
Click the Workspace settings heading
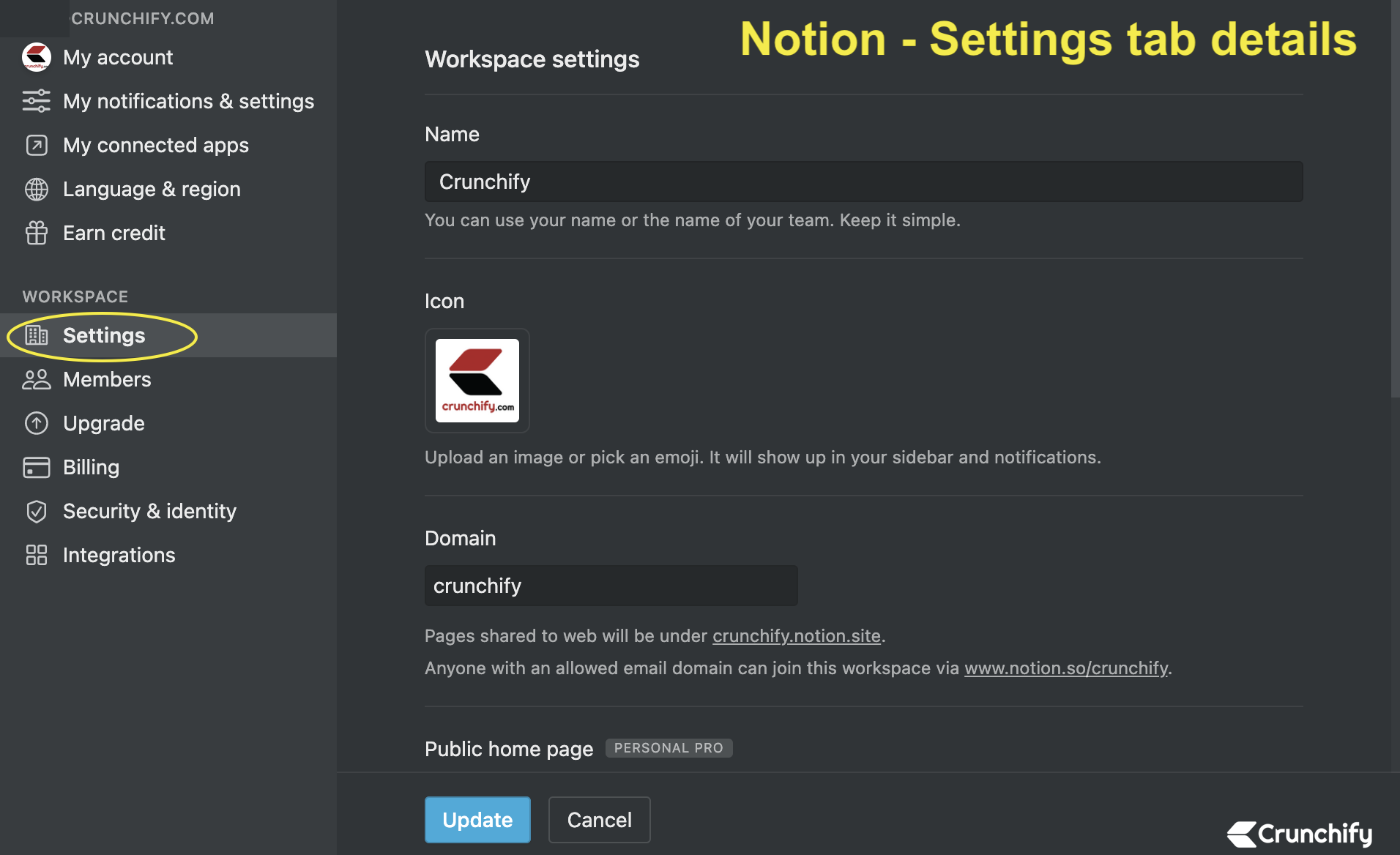coord(532,59)
